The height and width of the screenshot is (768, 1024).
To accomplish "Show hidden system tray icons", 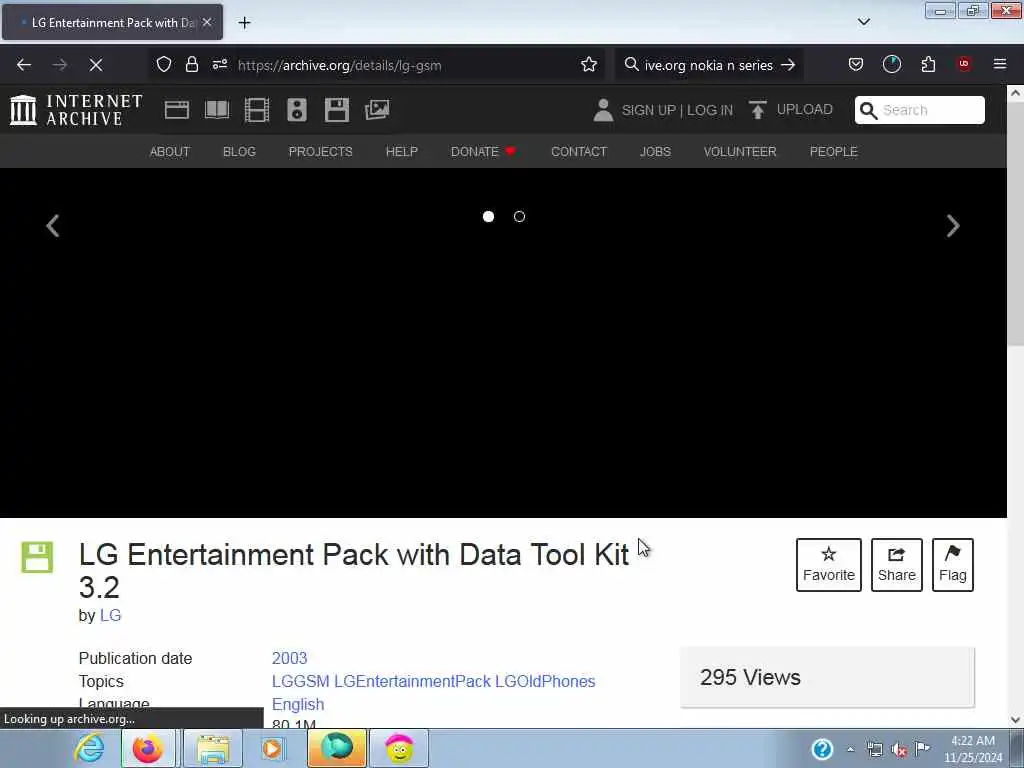I will (850, 749).
